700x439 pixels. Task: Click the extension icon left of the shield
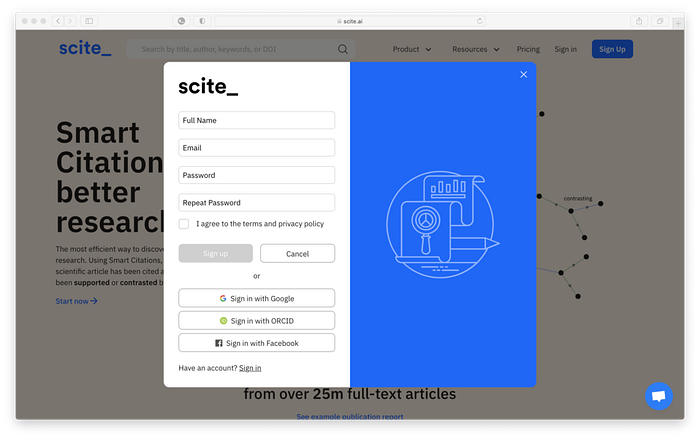[x=181, y=21]
